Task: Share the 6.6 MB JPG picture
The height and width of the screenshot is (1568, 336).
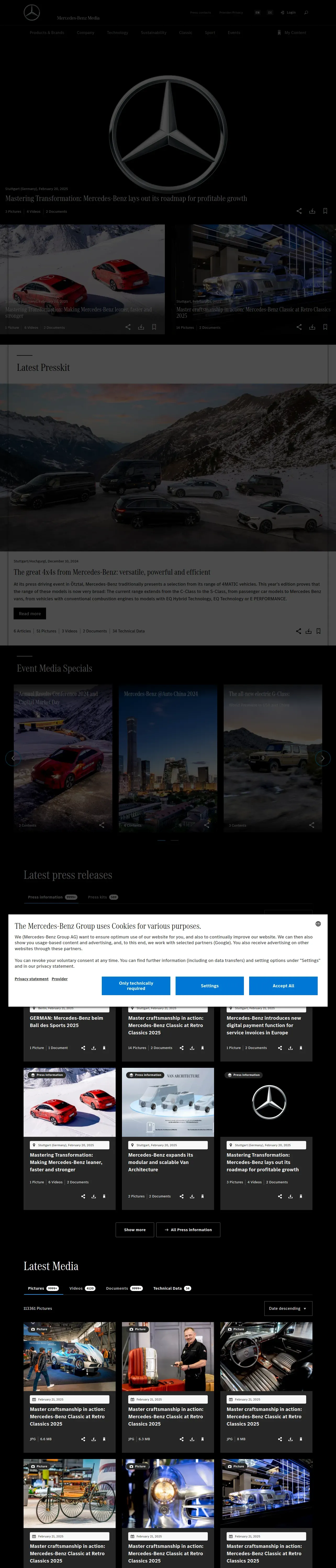Action: click(x=83, y=1439)
